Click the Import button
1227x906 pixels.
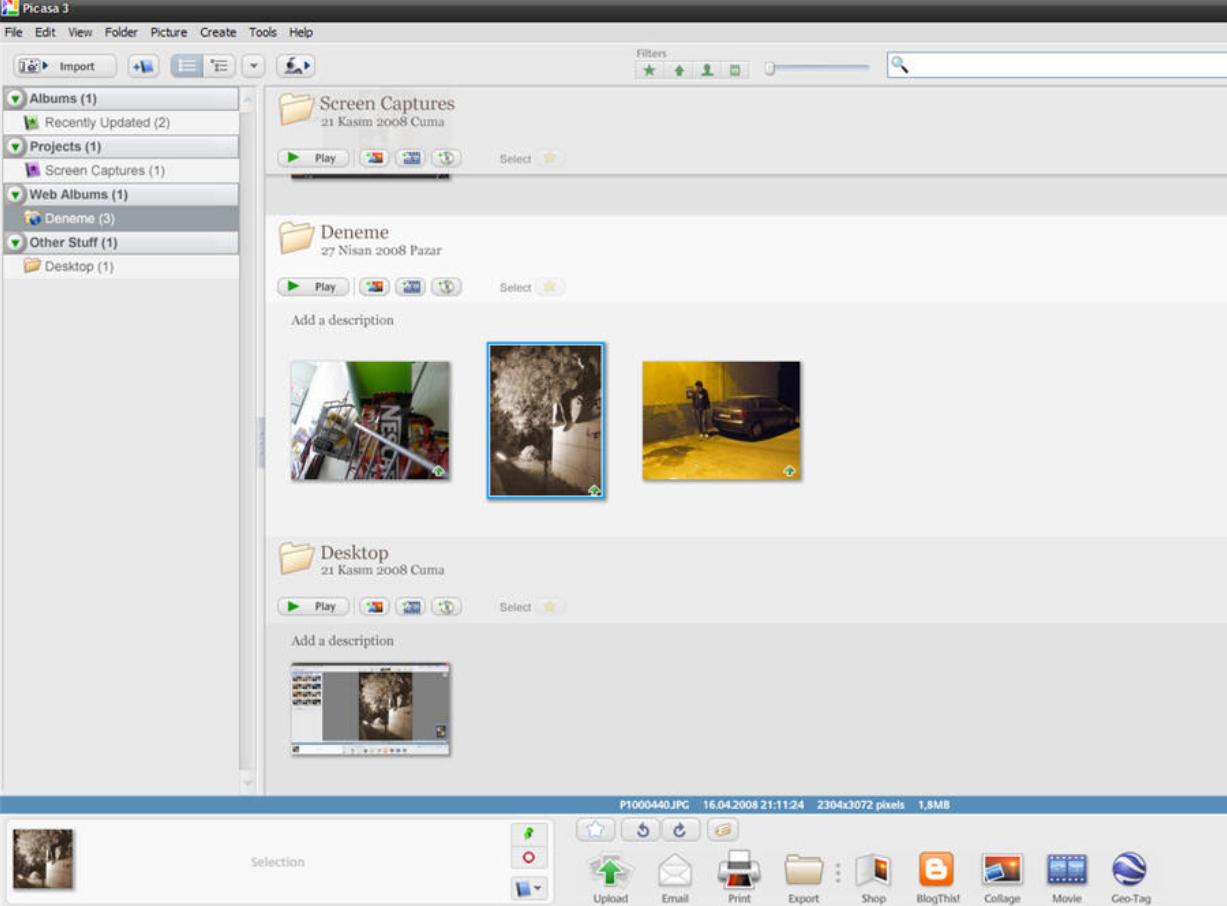pyautogui.click(x=65, y=67)
